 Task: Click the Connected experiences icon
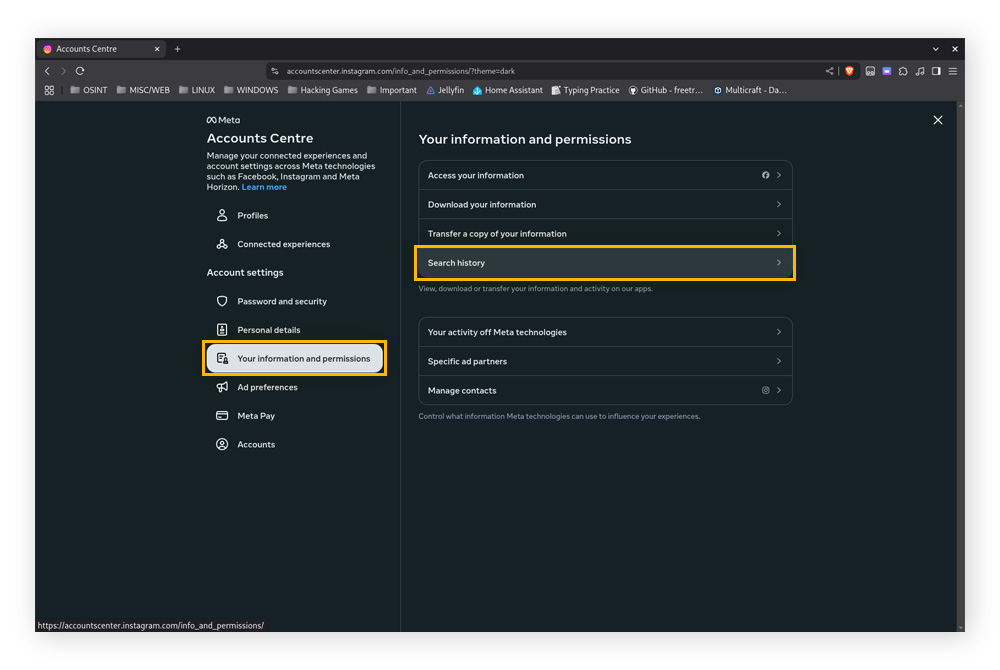pyautogui.click(x=222, y=244)
